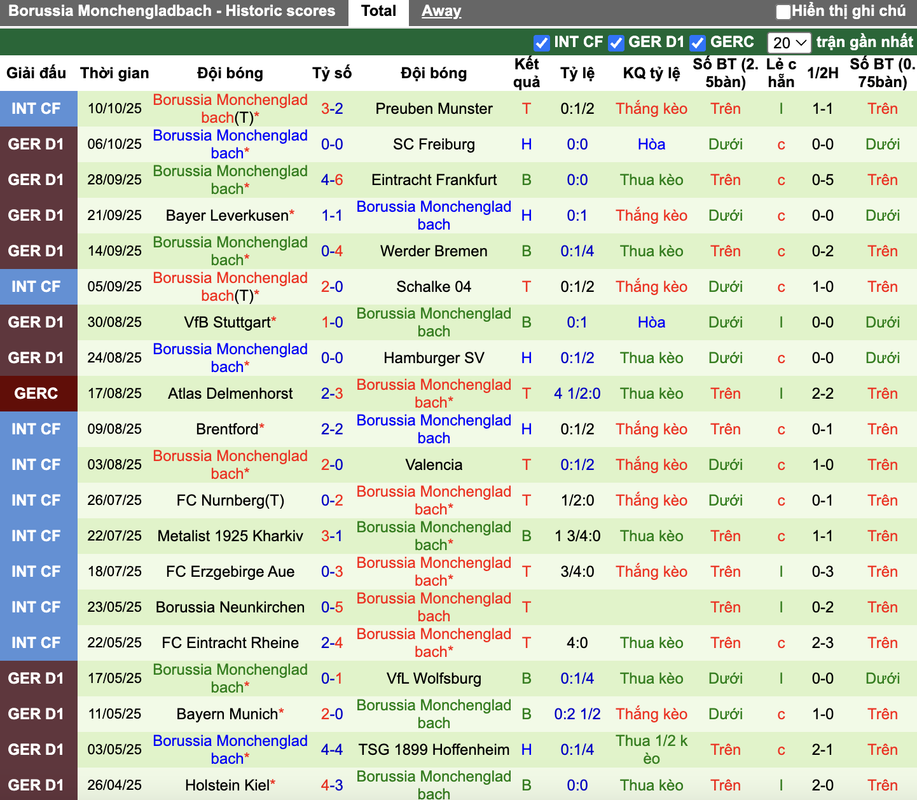
Task: Click the INT CF league badge for 10/10/25
Action: click(x=39, y=109)
